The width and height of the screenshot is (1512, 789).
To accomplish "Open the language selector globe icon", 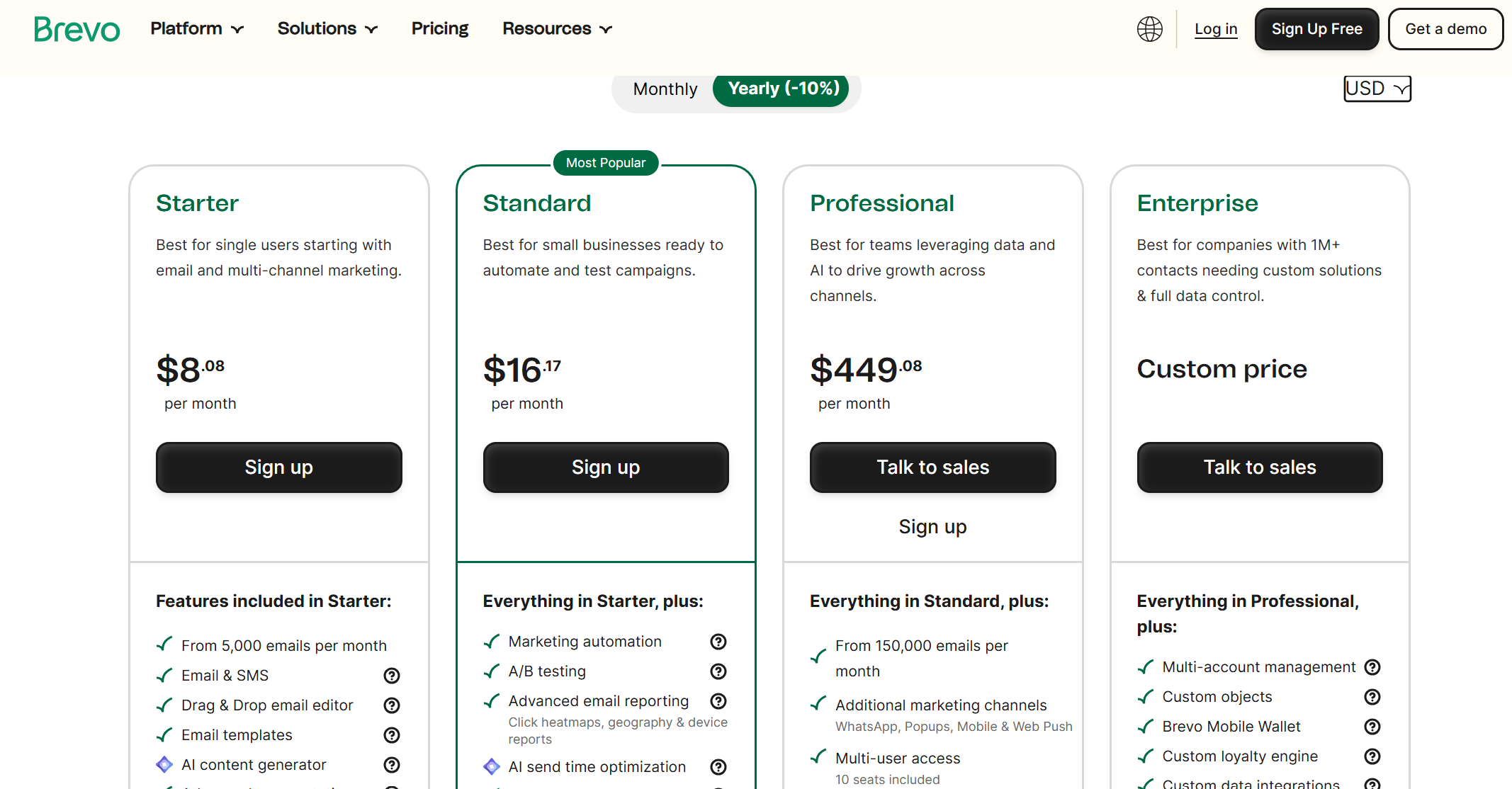I will (x=1149, y=29).
